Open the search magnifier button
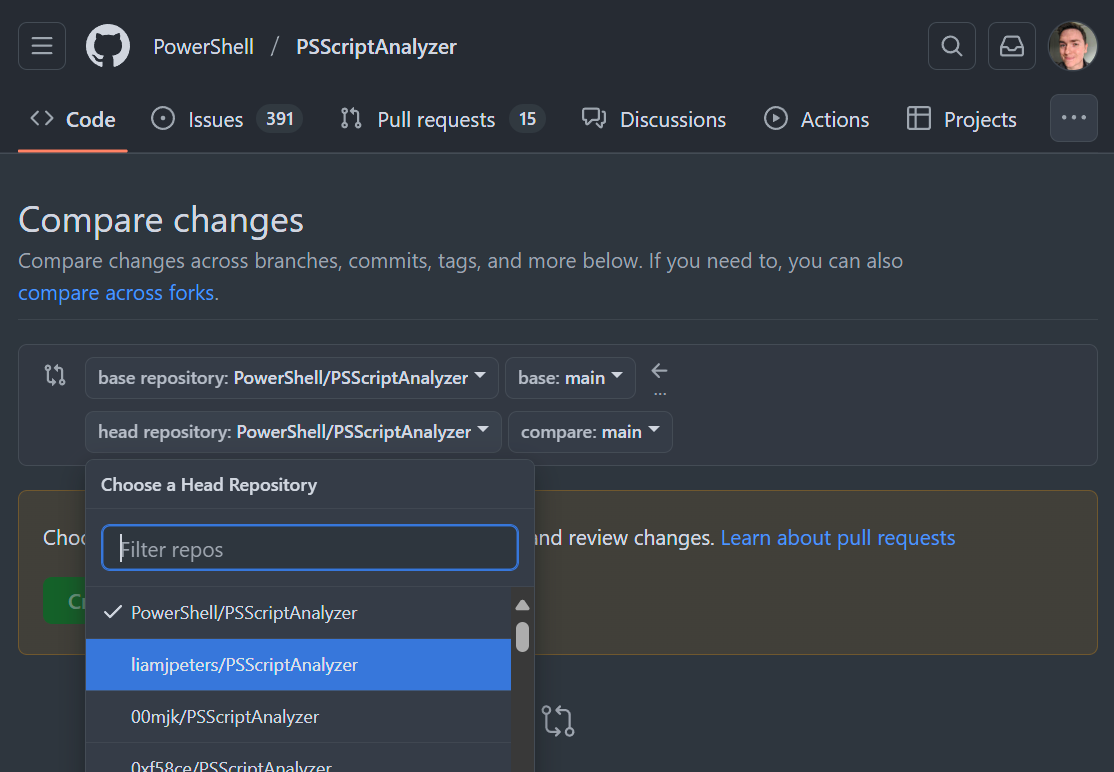Viewport: 1114px width, 772px height. pyautogui.click(x=951, y=46)
